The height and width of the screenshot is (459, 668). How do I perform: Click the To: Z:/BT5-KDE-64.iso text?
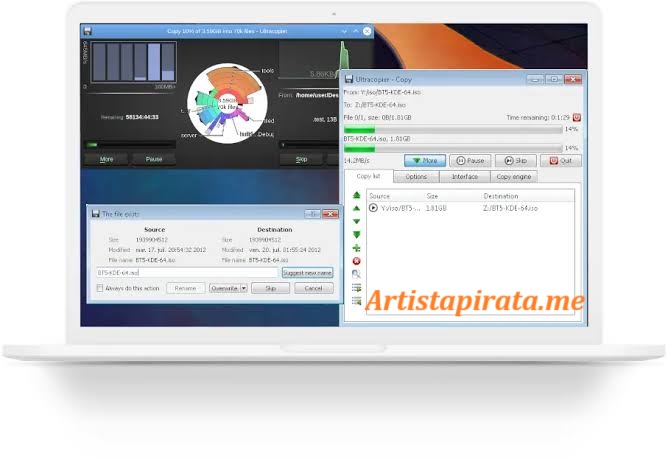pos(374,105)
